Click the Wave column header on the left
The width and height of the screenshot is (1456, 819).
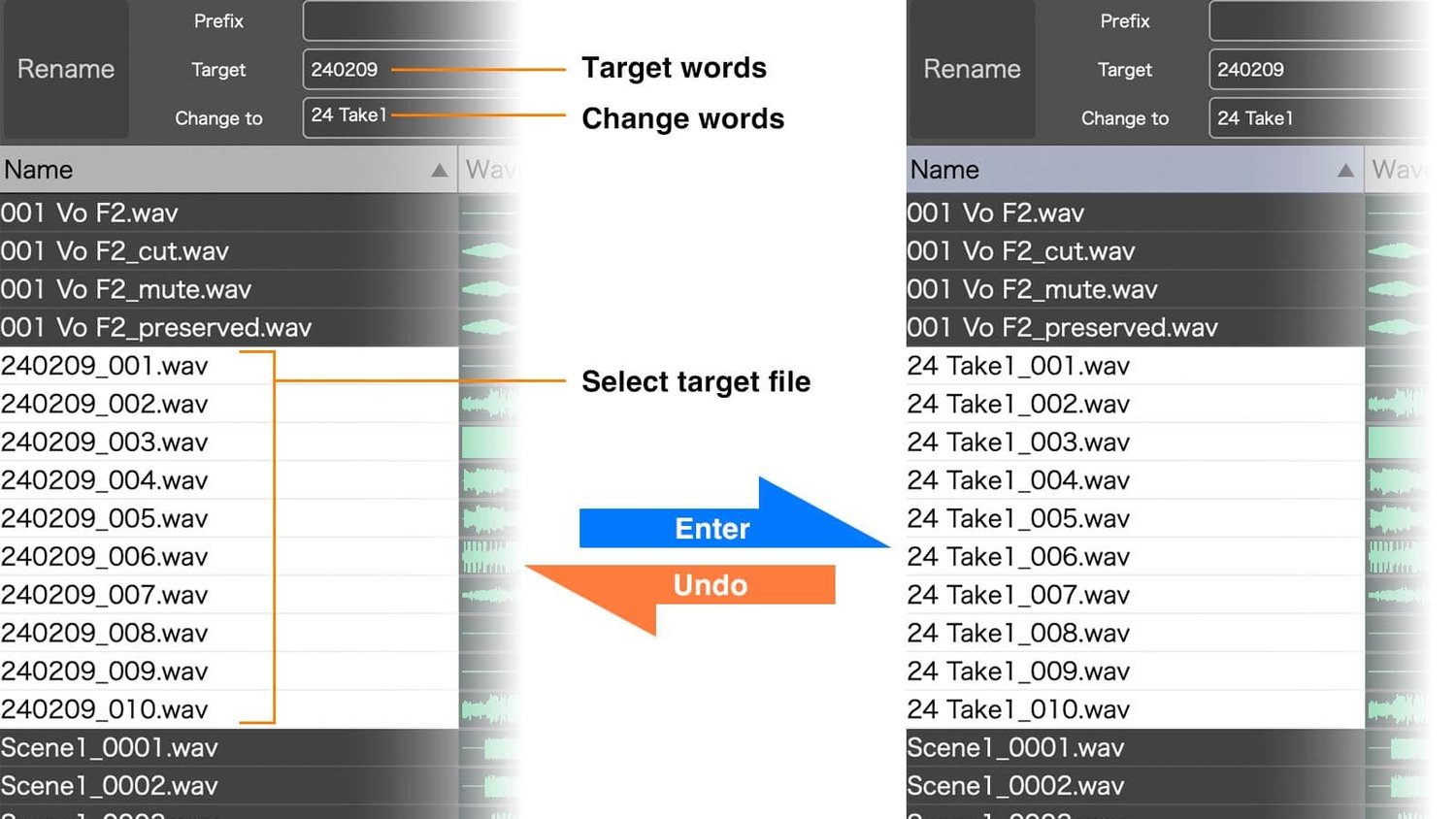tap(490, 169)
